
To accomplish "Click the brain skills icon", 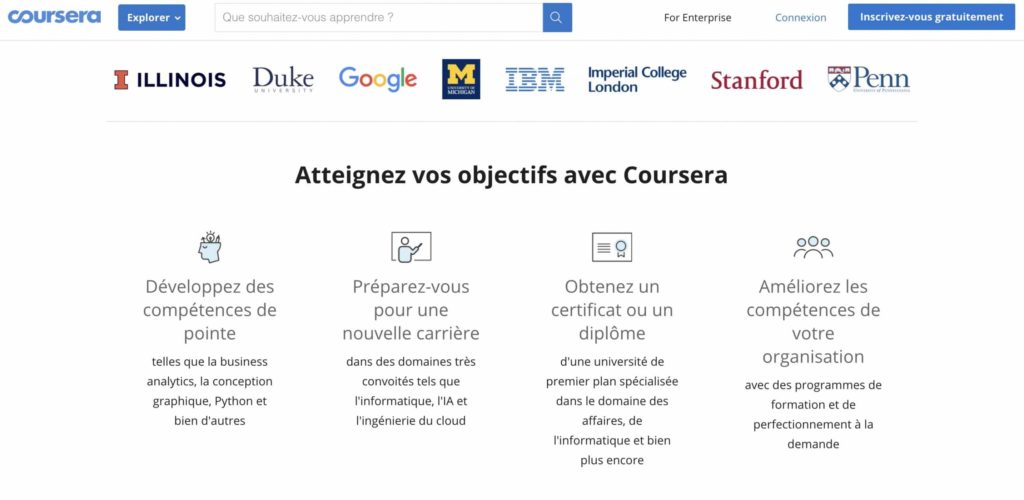I will (x=210, y=247).
